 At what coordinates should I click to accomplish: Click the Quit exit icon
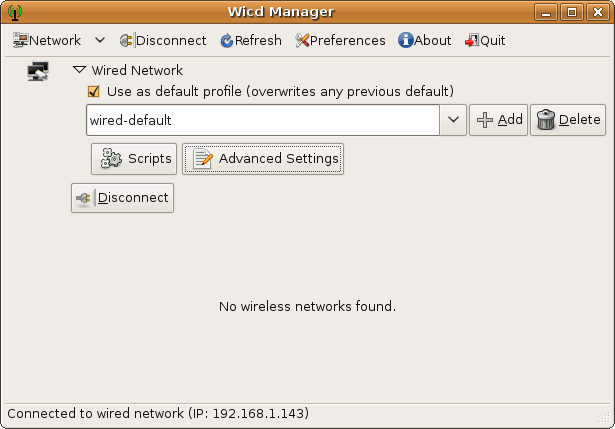[472, 41]
